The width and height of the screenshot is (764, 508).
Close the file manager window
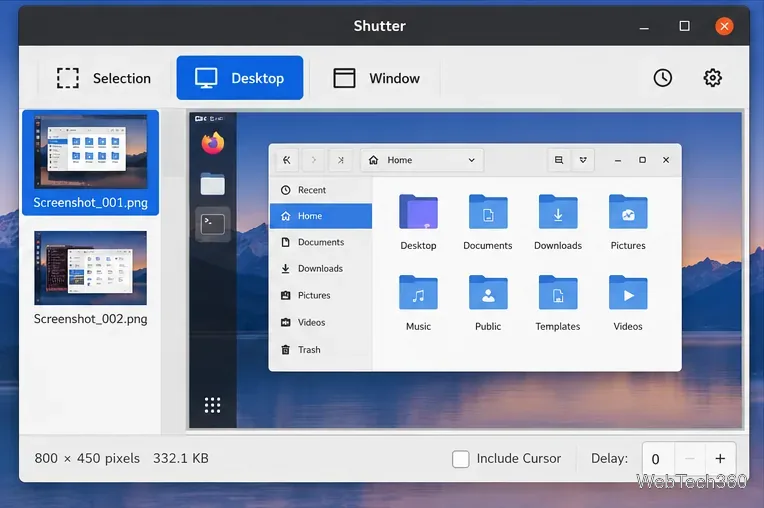click(x=666, y=160)
